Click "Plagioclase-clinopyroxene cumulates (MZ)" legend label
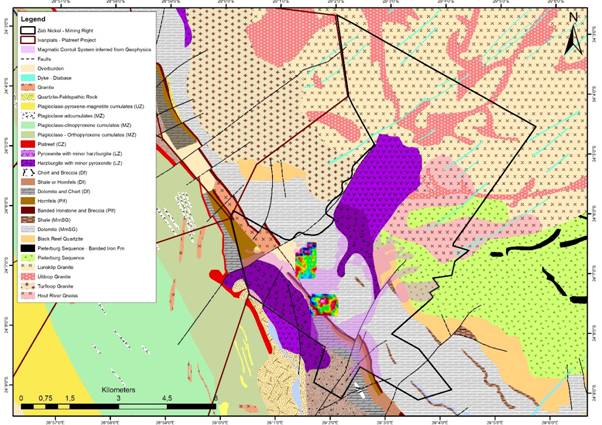The image size is (602, 425). 84,125
